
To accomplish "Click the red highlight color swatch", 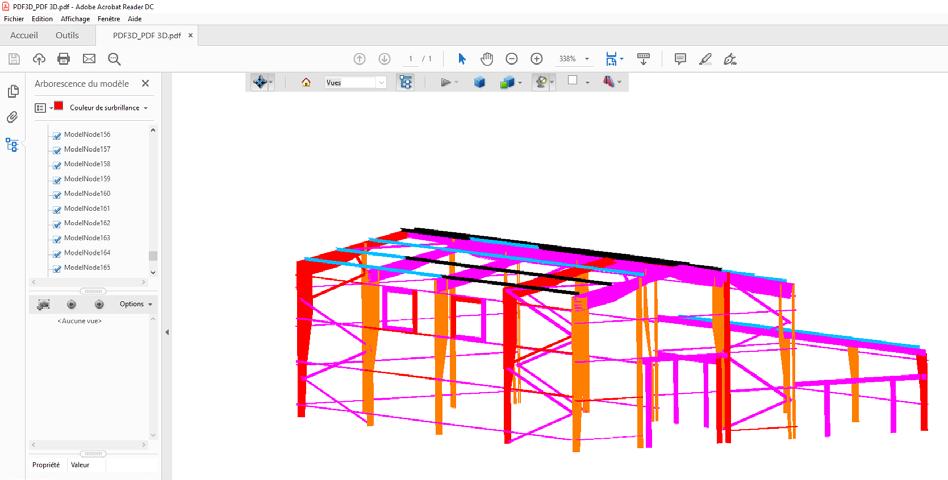I will (x=59, y=106).
